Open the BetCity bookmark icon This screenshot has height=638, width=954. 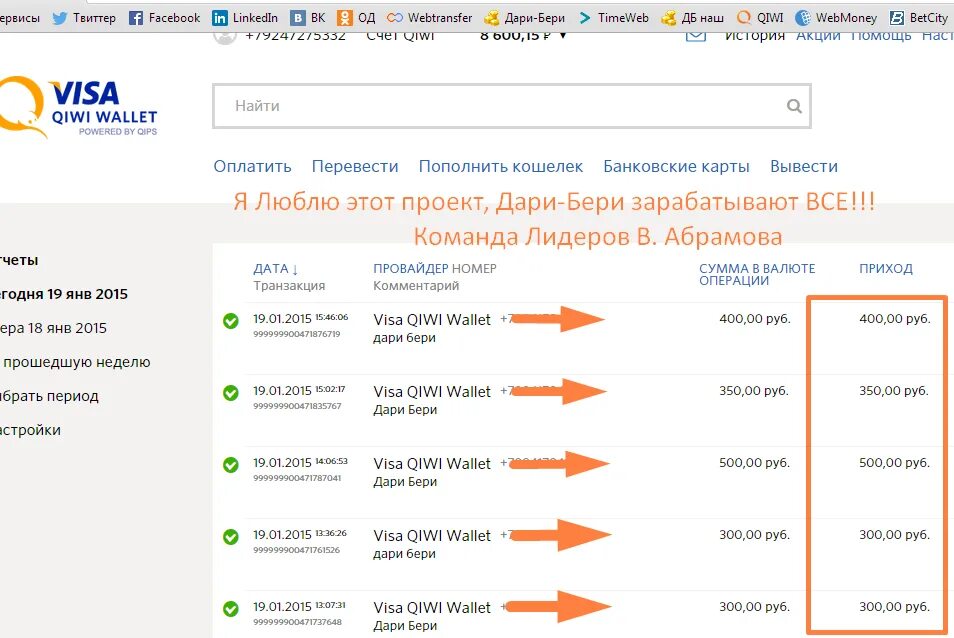point(897,18)
